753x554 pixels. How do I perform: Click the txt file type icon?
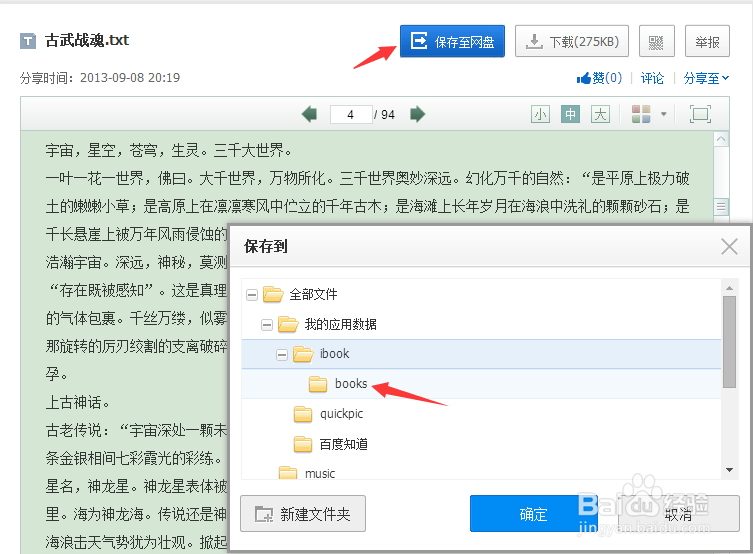(28, 41)
